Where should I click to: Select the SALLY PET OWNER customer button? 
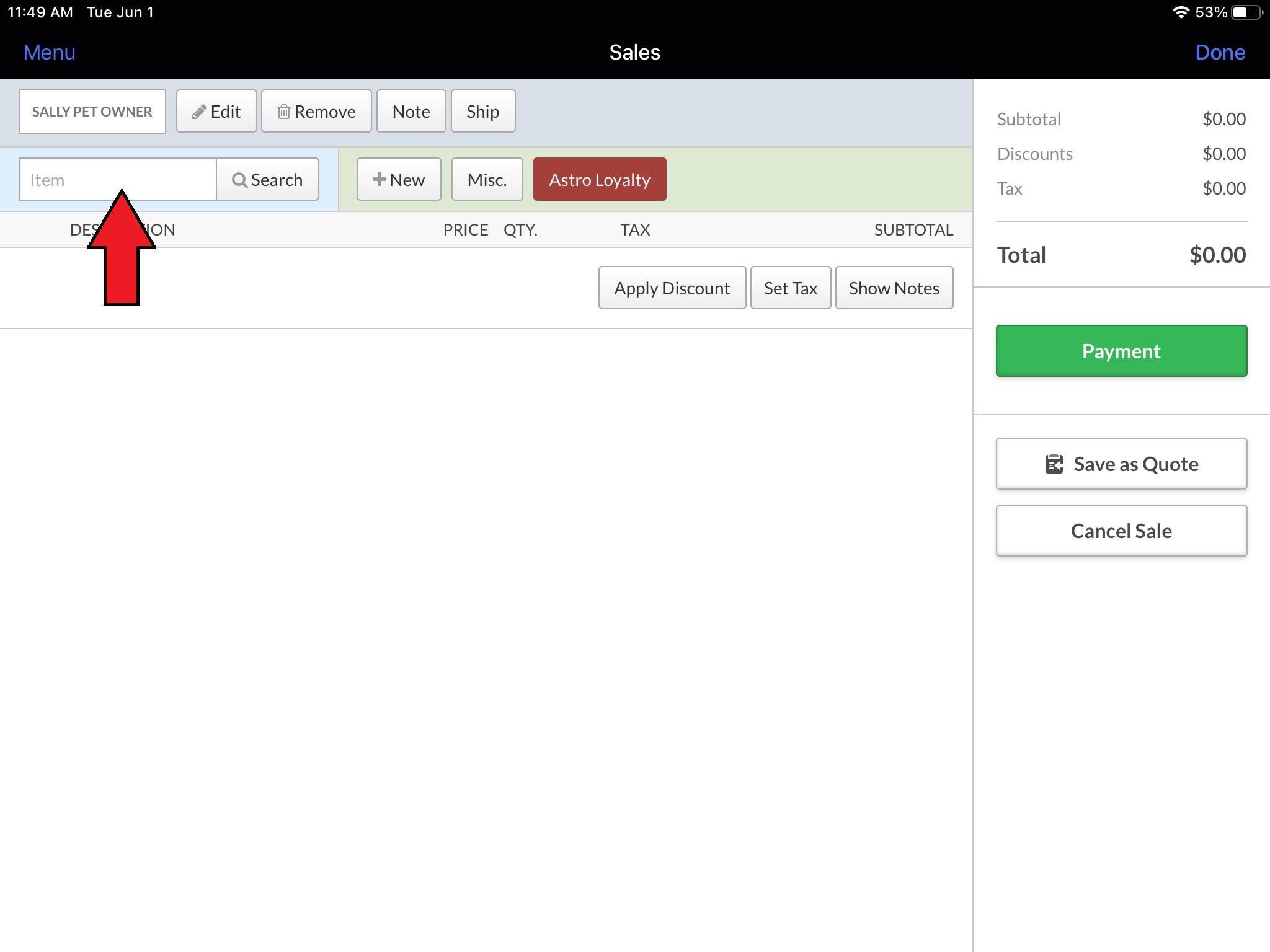[x=92, y=112]
